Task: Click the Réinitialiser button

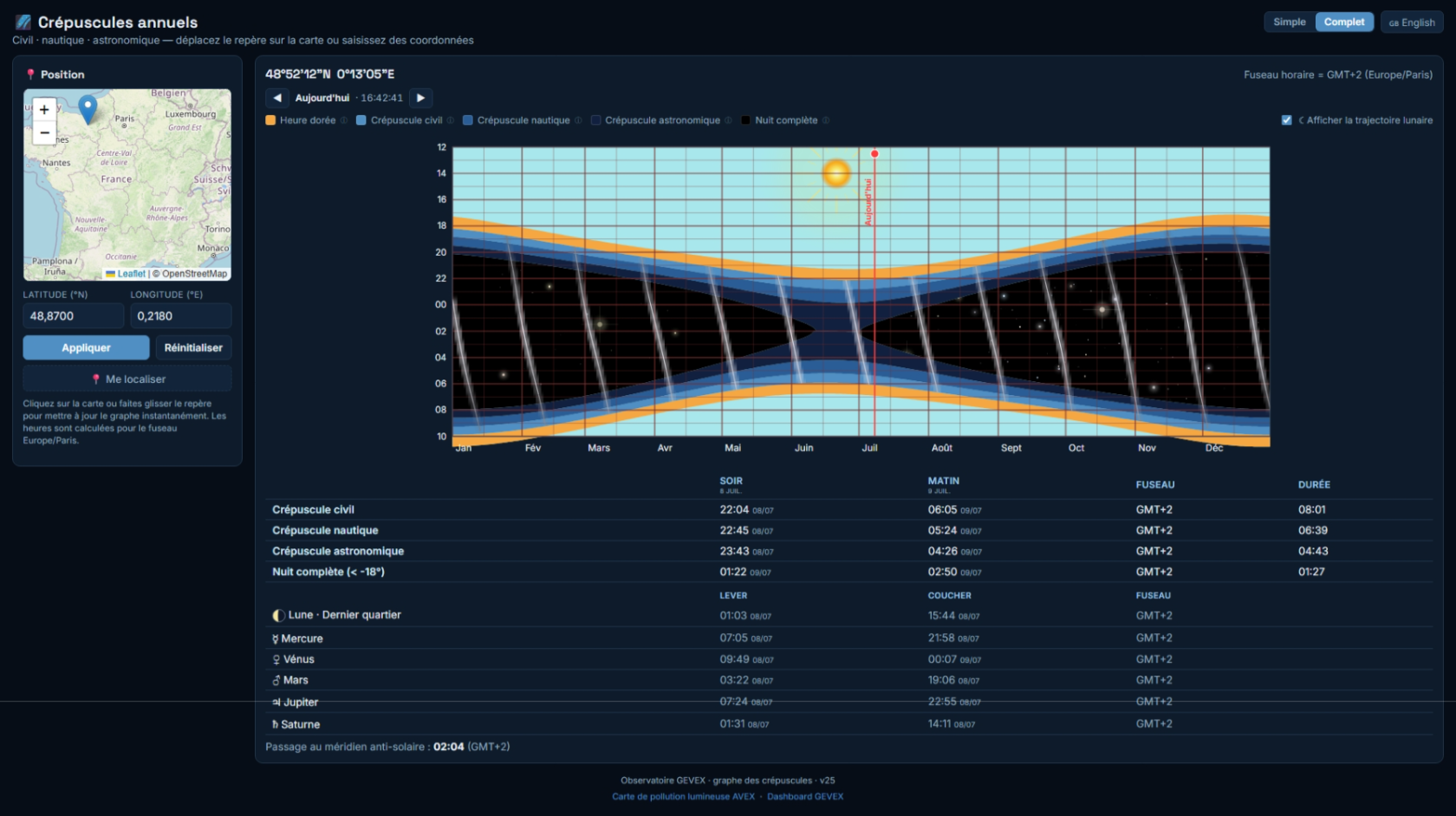Action: coord(193,347)
